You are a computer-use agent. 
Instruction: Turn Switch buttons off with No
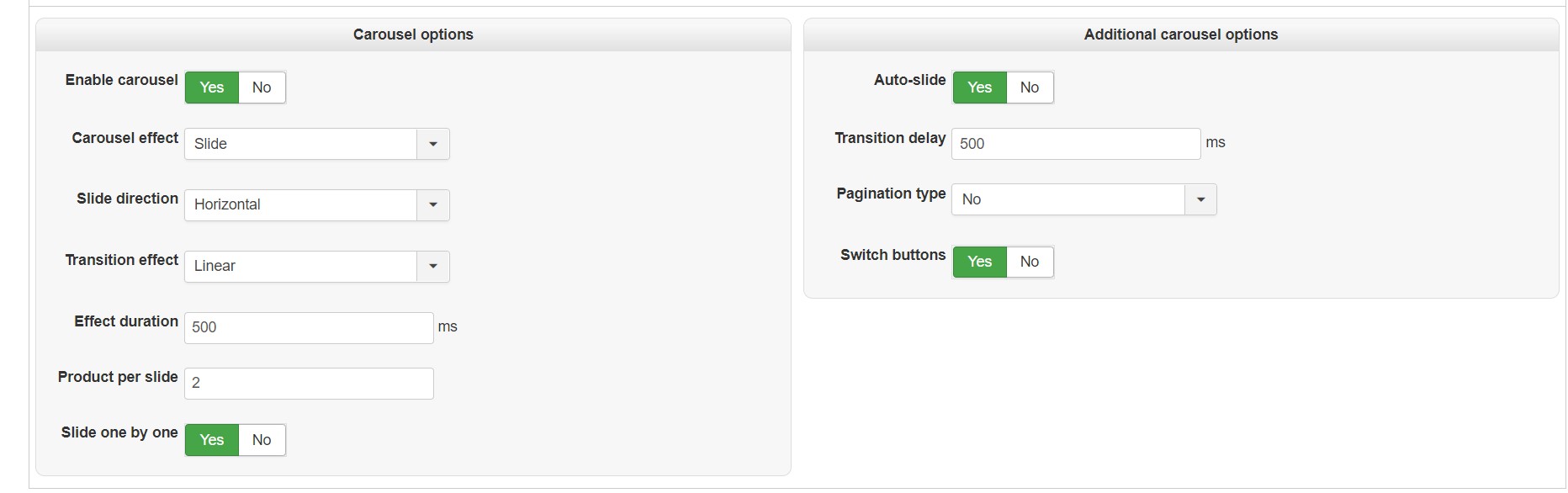[x=1030, y=262]
